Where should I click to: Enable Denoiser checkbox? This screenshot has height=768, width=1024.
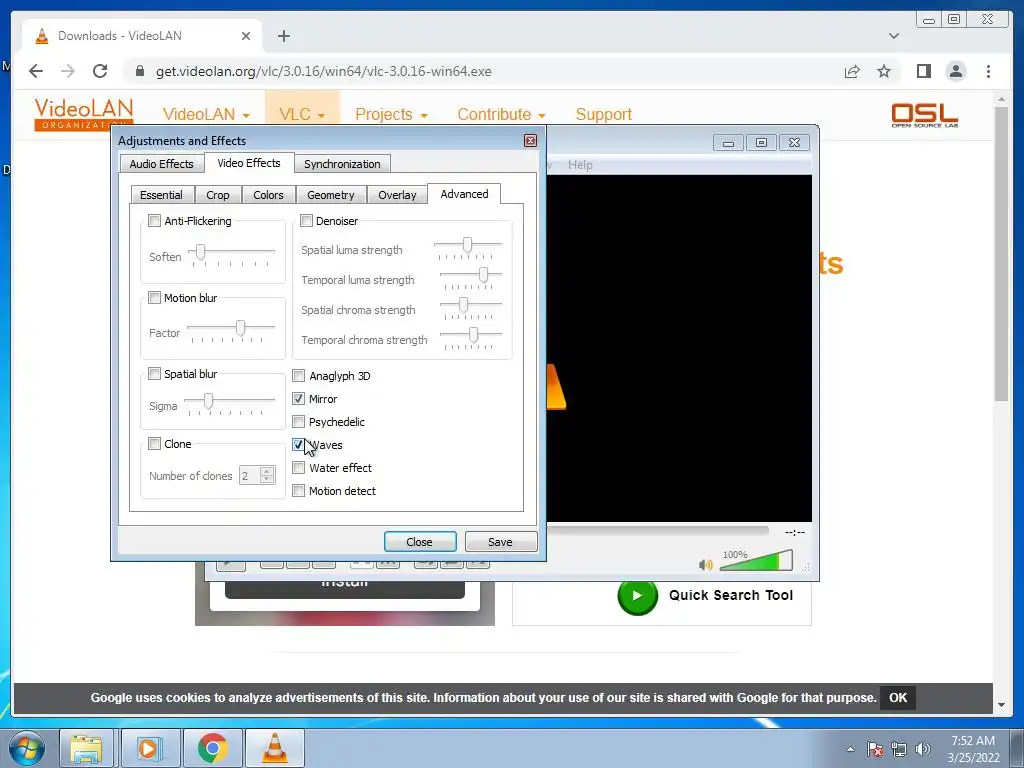[306, 221]
